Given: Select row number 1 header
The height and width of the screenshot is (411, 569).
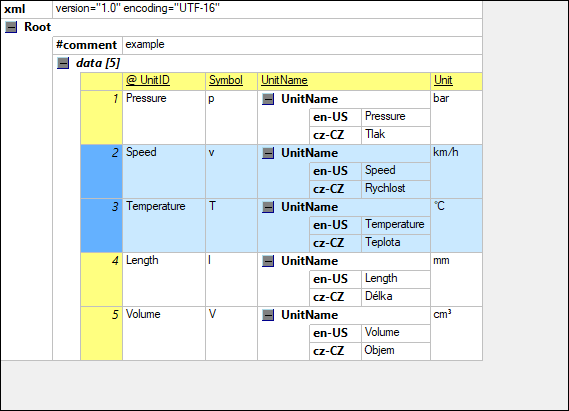Looking at the screenshot, I should pyautogui.click(x=102, y=118).
